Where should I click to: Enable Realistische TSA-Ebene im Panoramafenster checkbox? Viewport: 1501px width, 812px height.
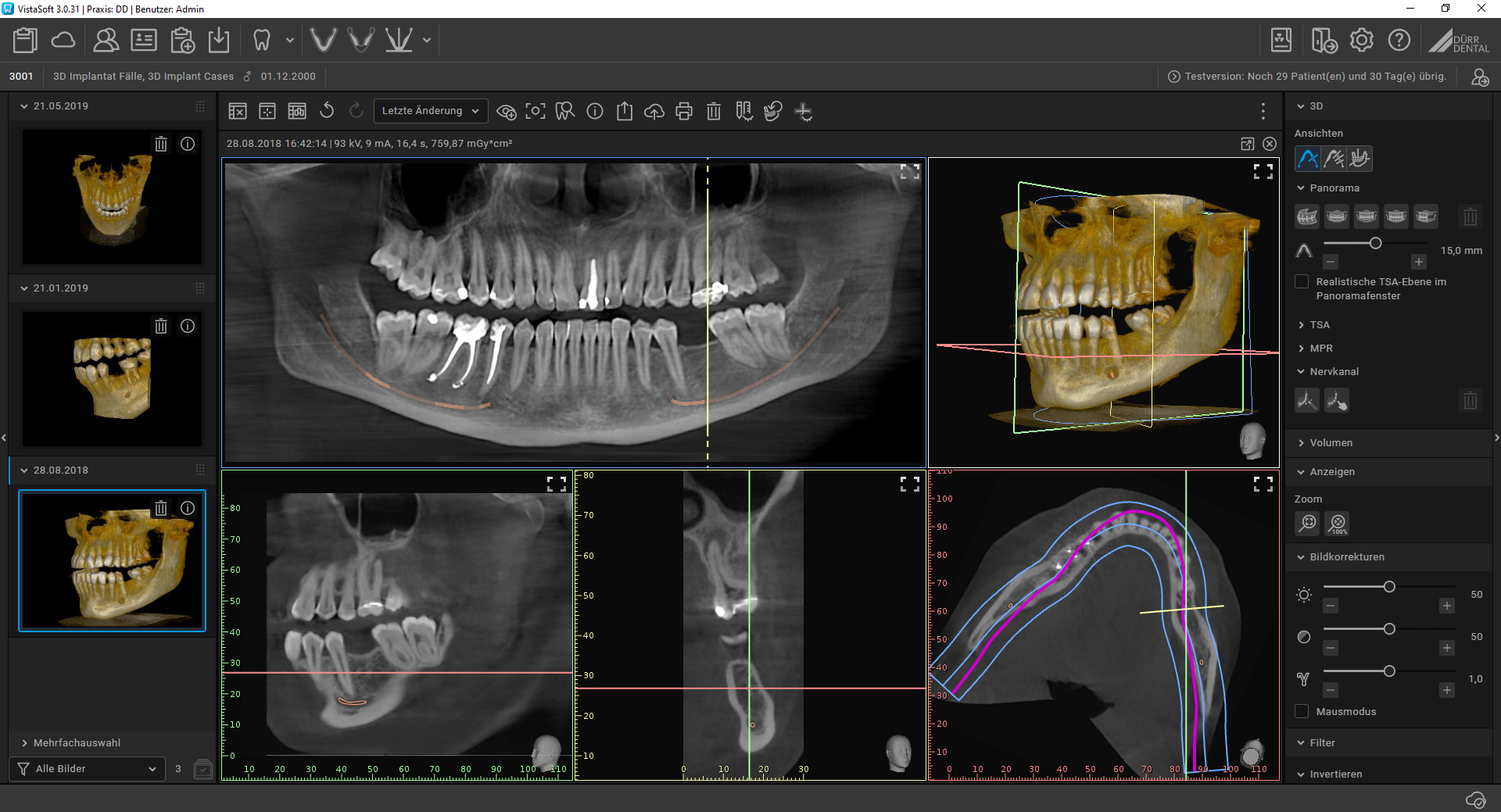1302,281
